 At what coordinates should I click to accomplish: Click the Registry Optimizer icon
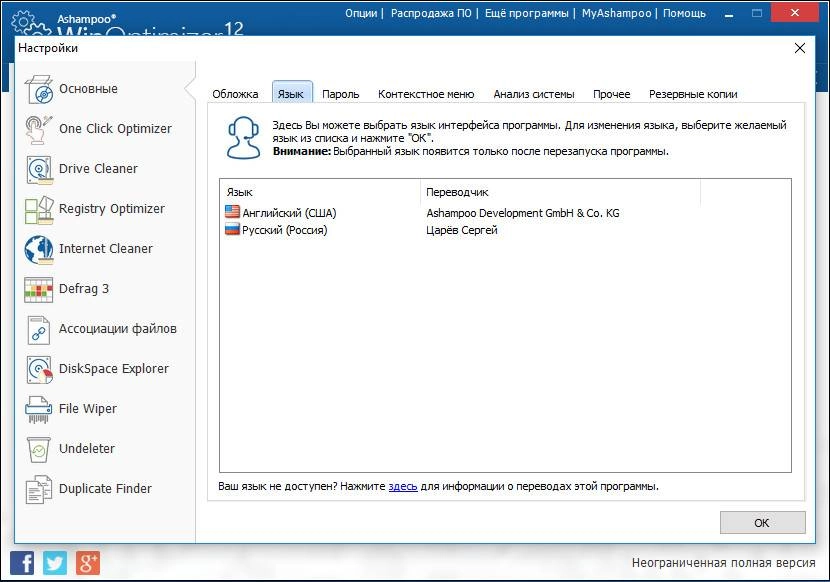39,209
